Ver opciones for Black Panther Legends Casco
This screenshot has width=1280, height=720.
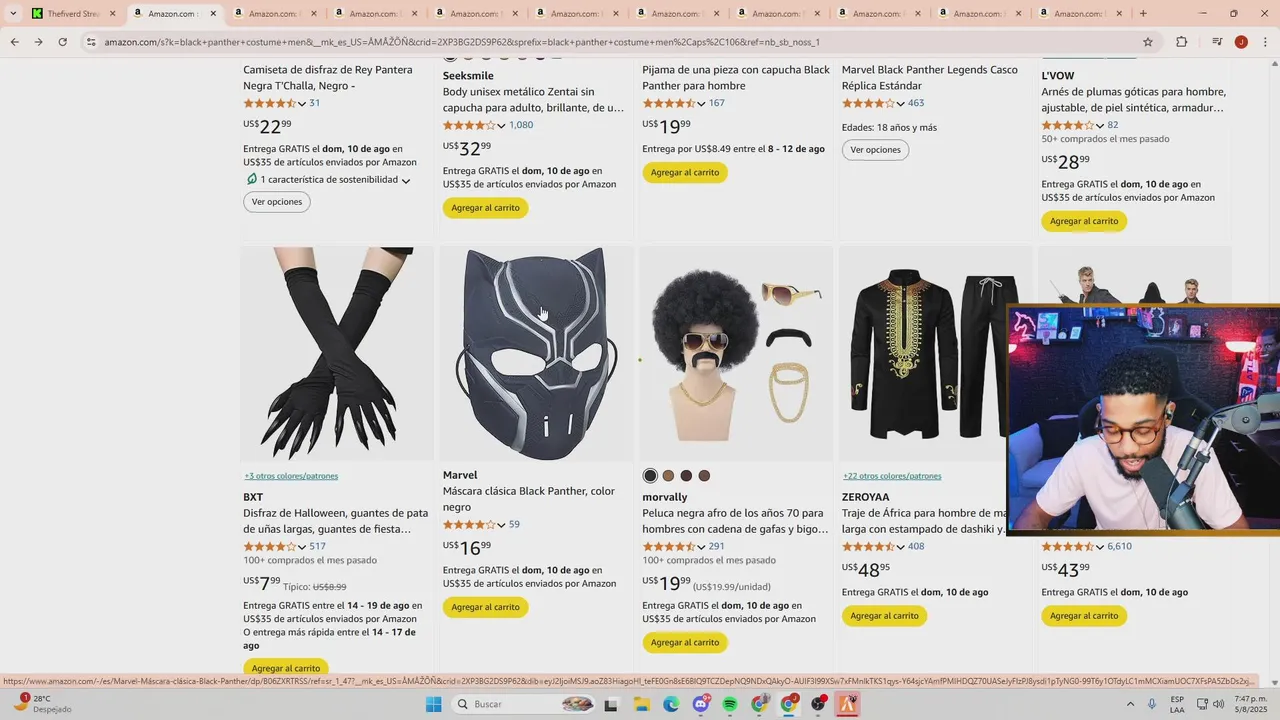[875, 150]
